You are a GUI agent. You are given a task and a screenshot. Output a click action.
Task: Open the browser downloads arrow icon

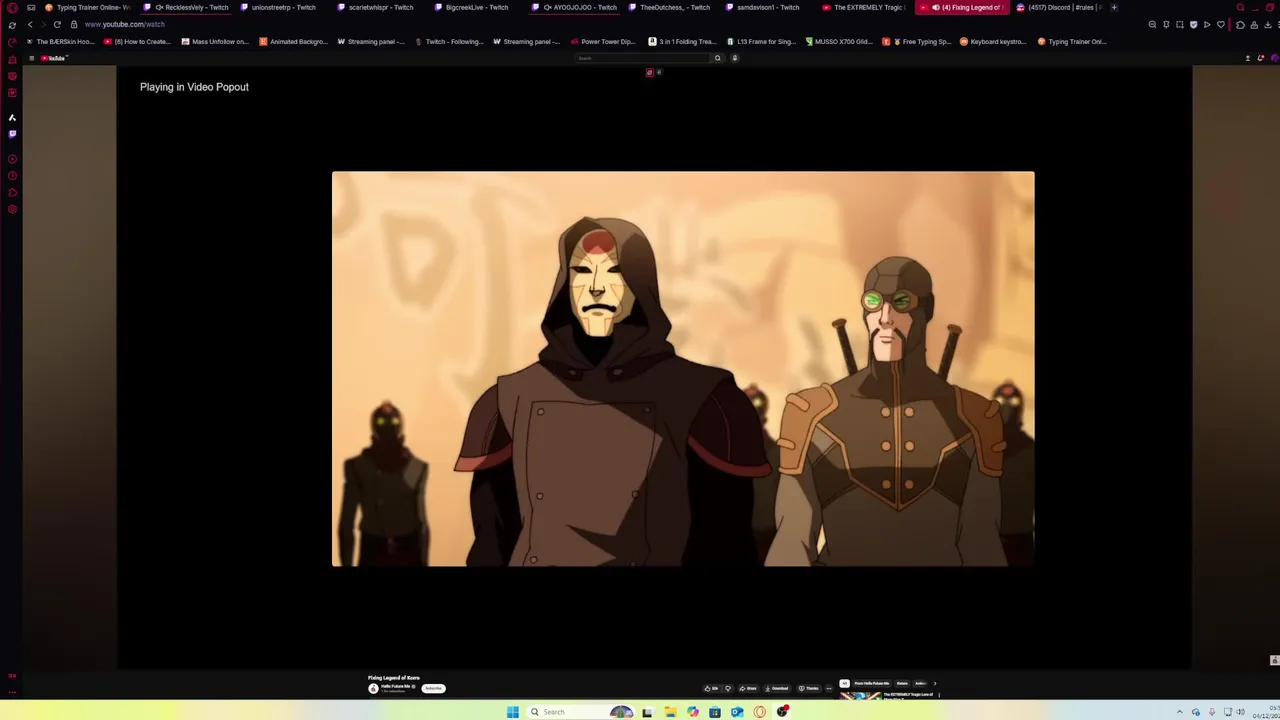pos(1268,24)
